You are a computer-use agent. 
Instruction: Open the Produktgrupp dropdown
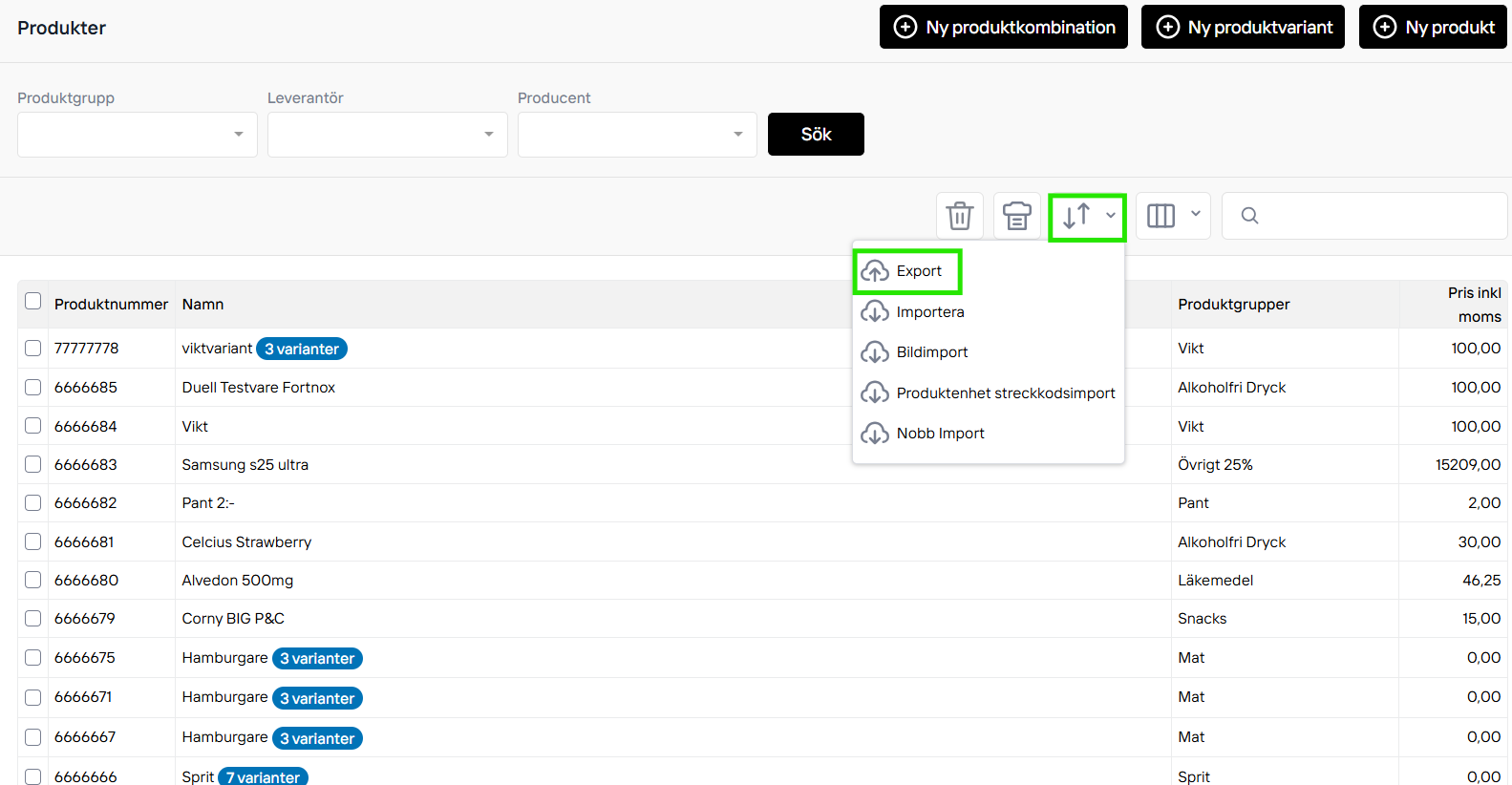click(x=138, y=135)
